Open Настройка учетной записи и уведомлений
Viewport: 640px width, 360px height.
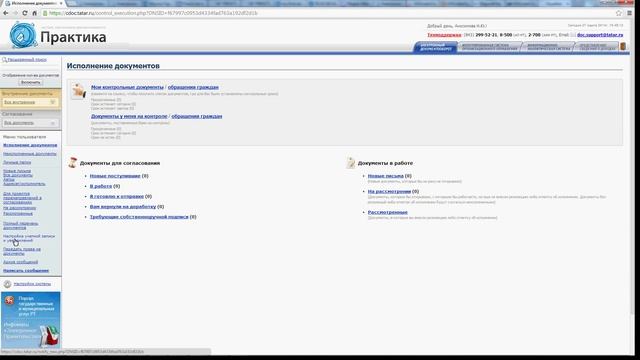click(x=29, y=238)
